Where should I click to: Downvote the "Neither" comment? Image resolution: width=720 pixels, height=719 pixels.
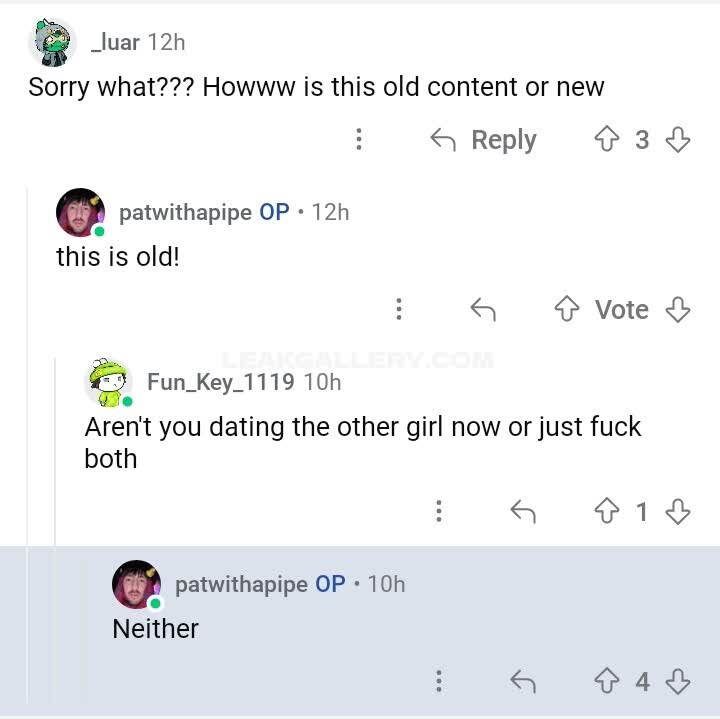click(678, 682)
